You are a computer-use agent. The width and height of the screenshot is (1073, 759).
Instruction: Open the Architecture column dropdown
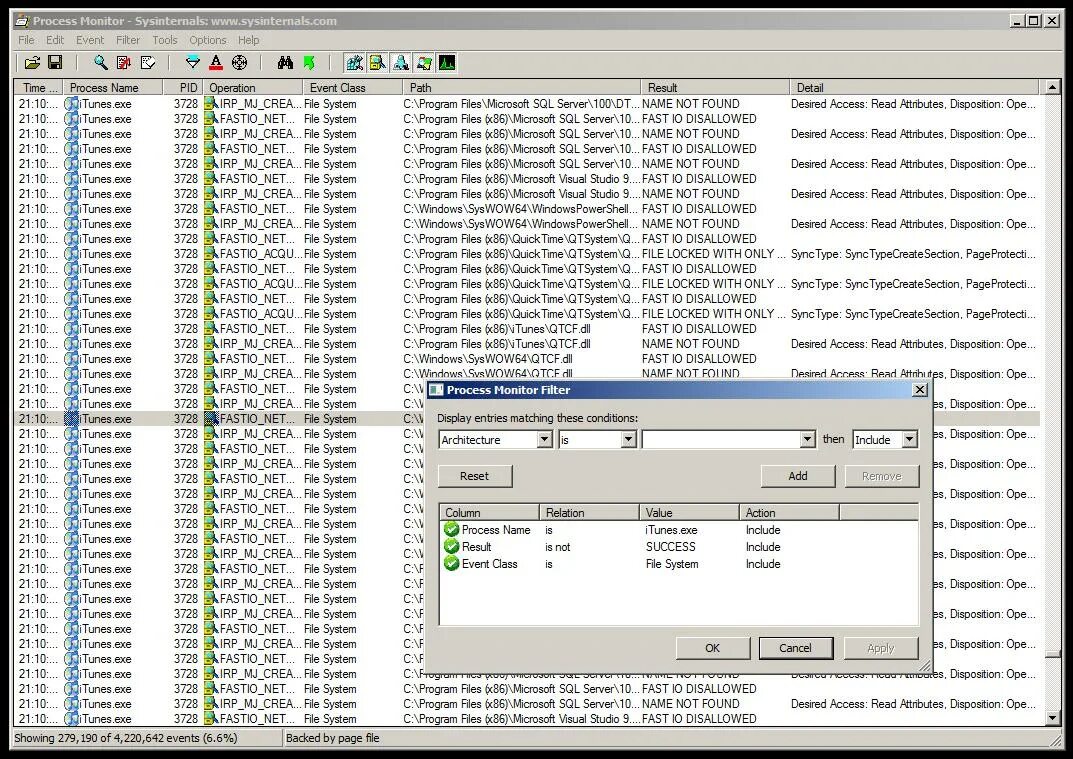[545, 439]
